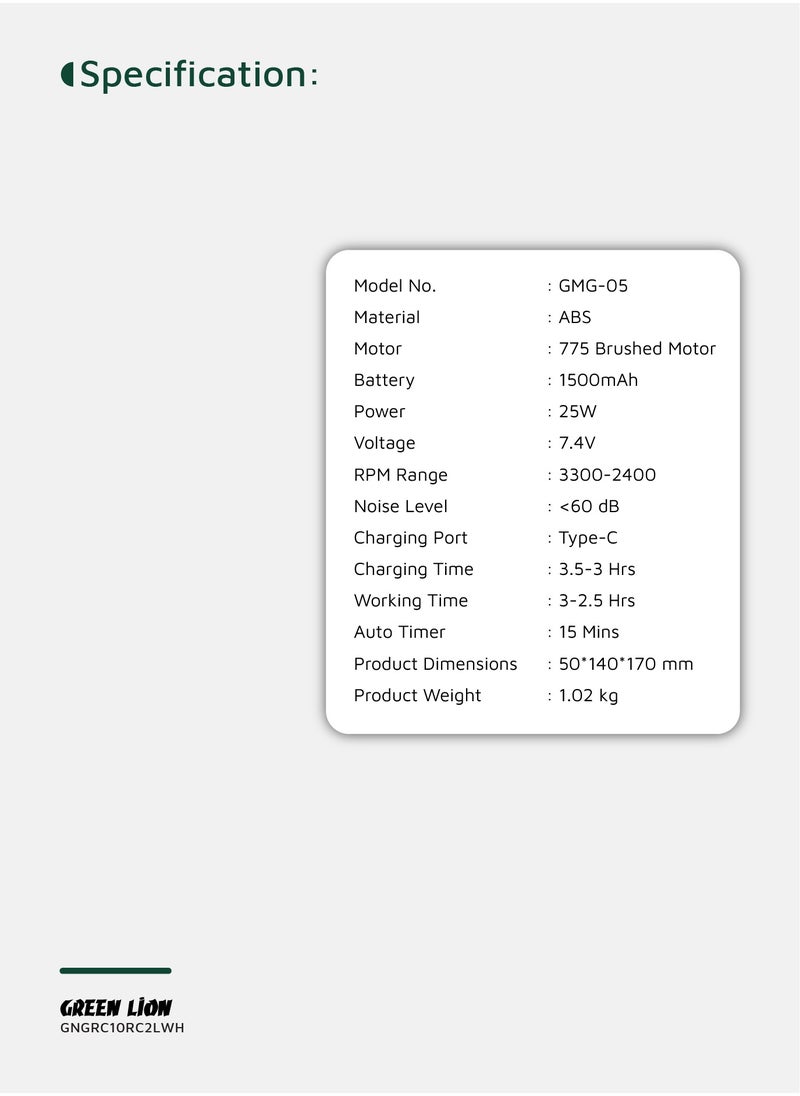Screen dimensions: 800x1096
Task: Click the 1500mAh battery value
Action: 598,380
